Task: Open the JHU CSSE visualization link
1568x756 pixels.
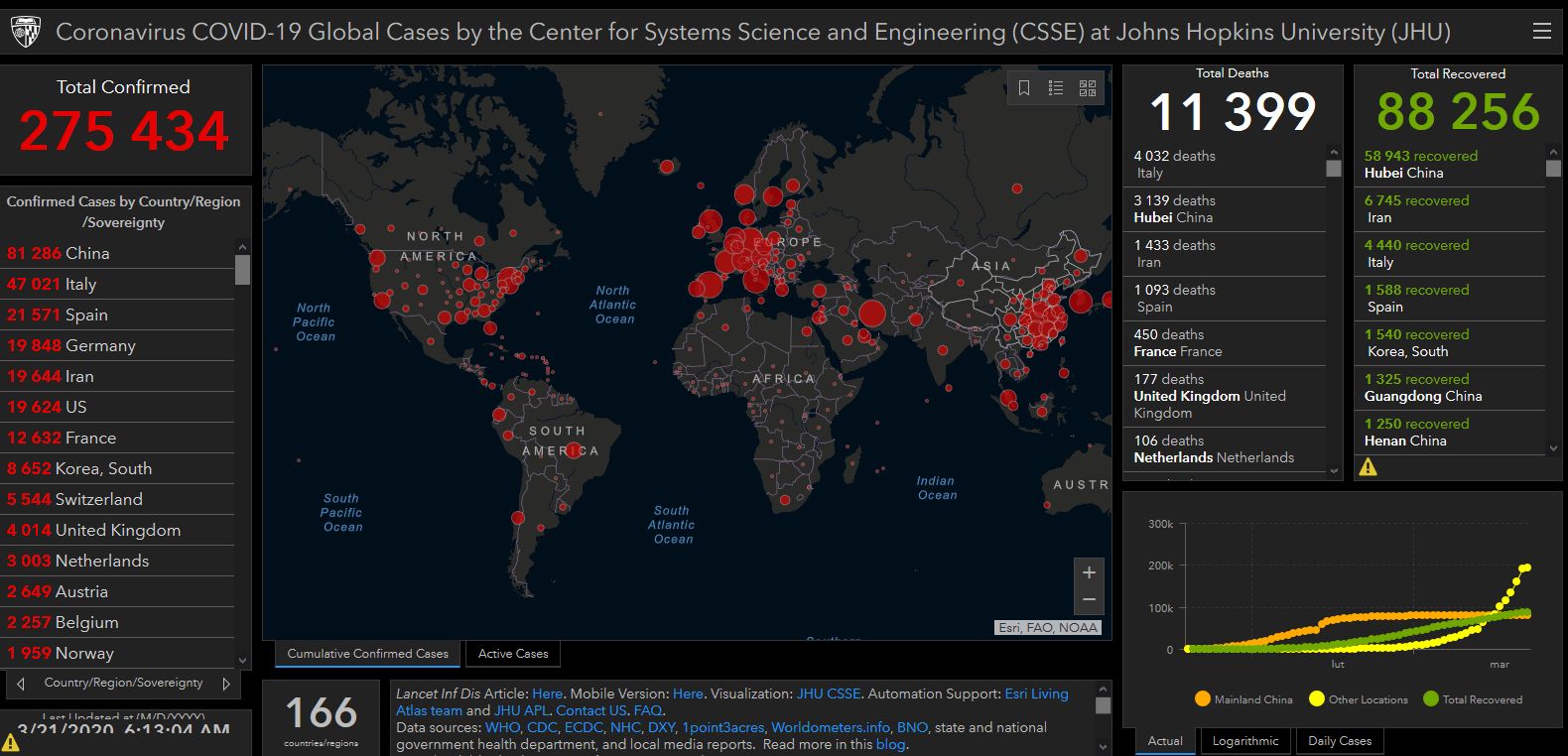Action: tap(829, 693)
